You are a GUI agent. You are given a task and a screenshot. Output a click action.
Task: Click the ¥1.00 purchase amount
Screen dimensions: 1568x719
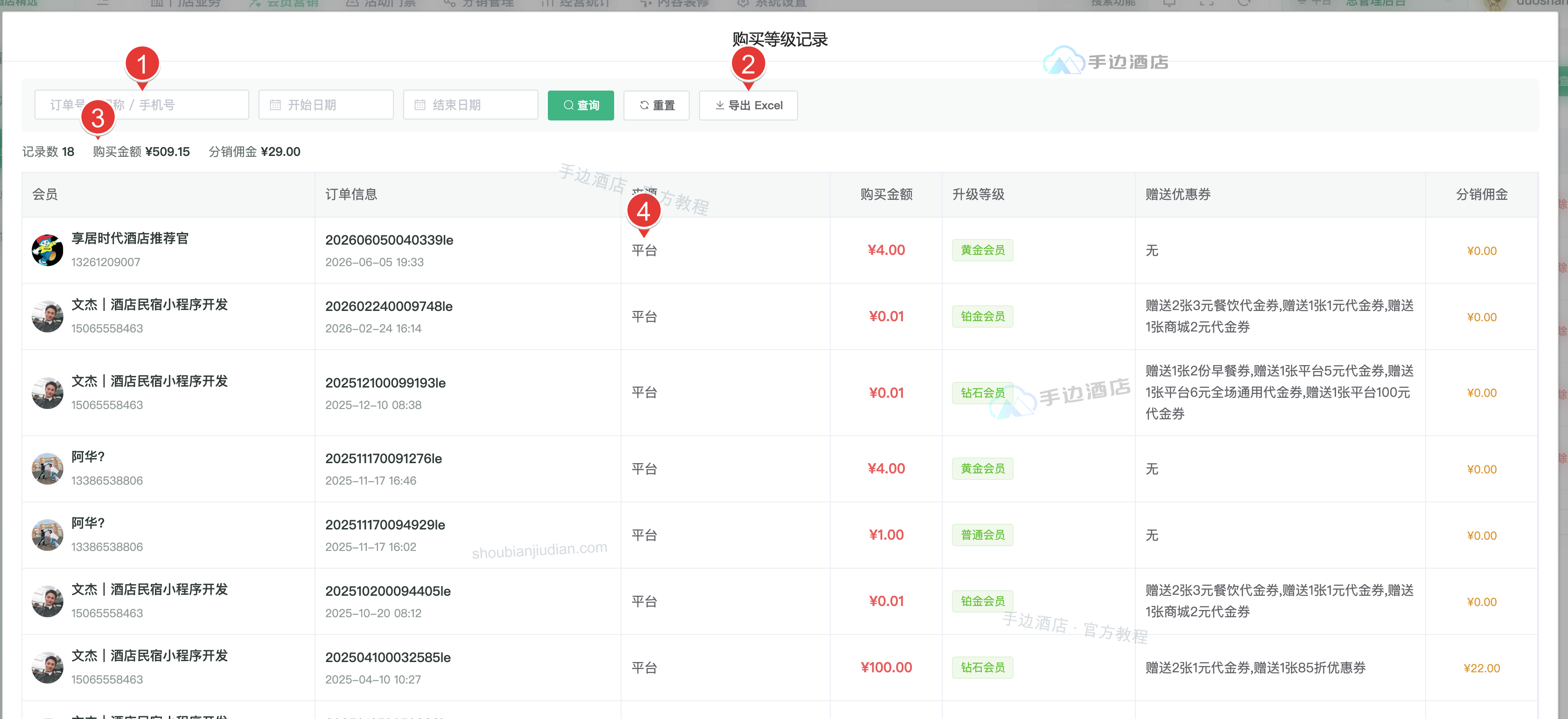click(886, 535)
